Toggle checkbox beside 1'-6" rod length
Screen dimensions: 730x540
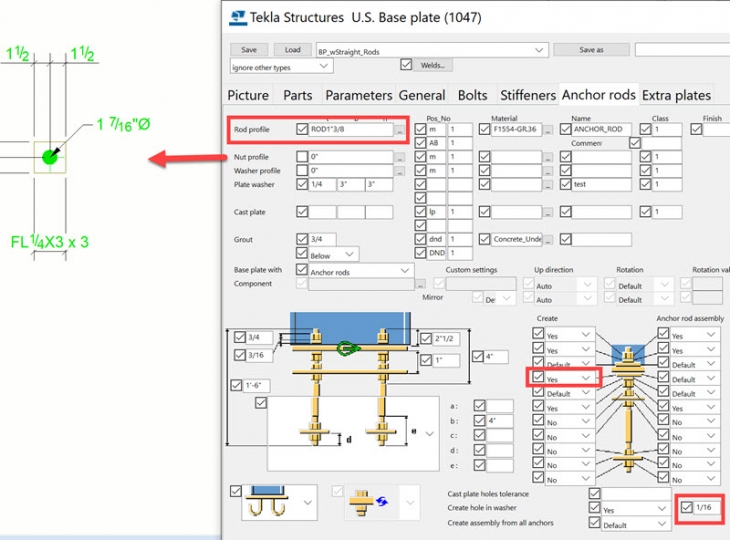237,385
